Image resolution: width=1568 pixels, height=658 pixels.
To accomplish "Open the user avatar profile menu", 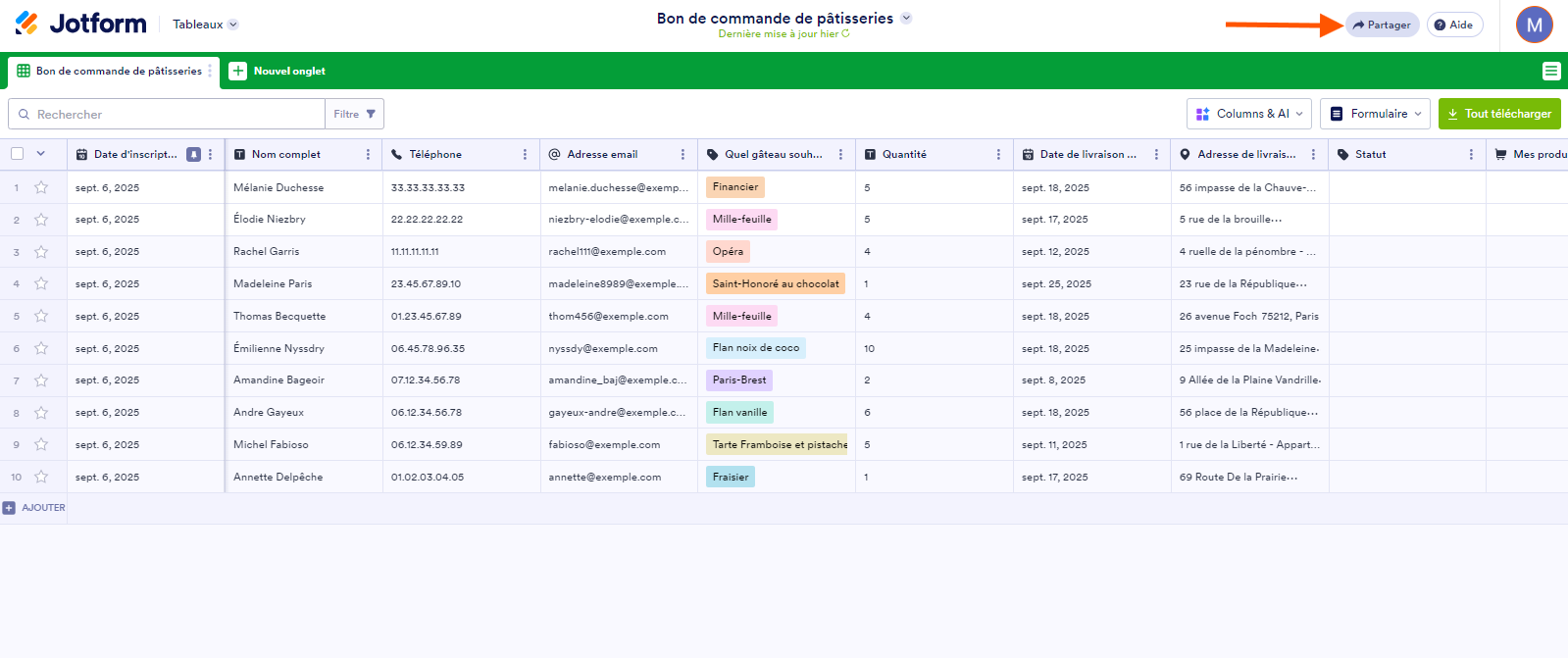I will (x=1534, y=25).
